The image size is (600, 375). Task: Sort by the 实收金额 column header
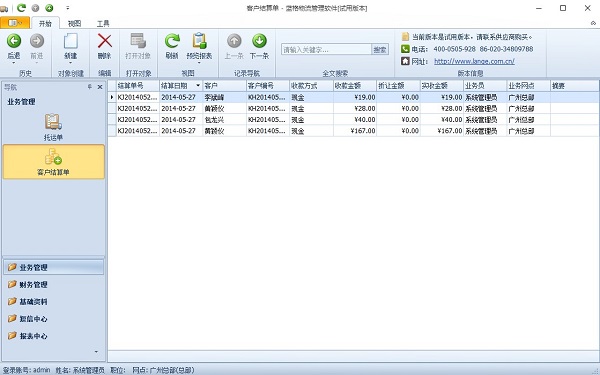[x=442, y=86]
